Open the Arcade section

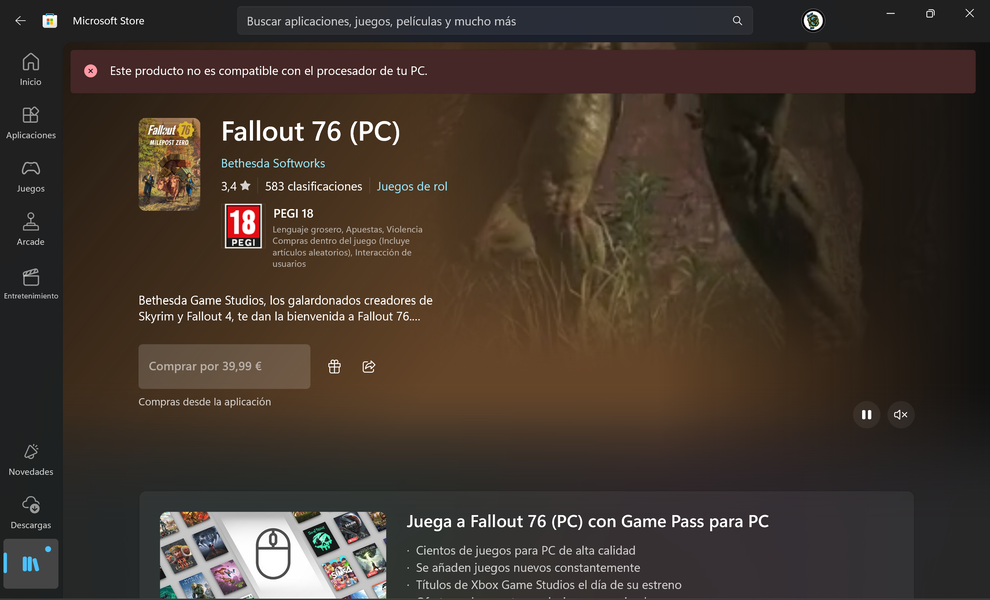coord(30,229)
